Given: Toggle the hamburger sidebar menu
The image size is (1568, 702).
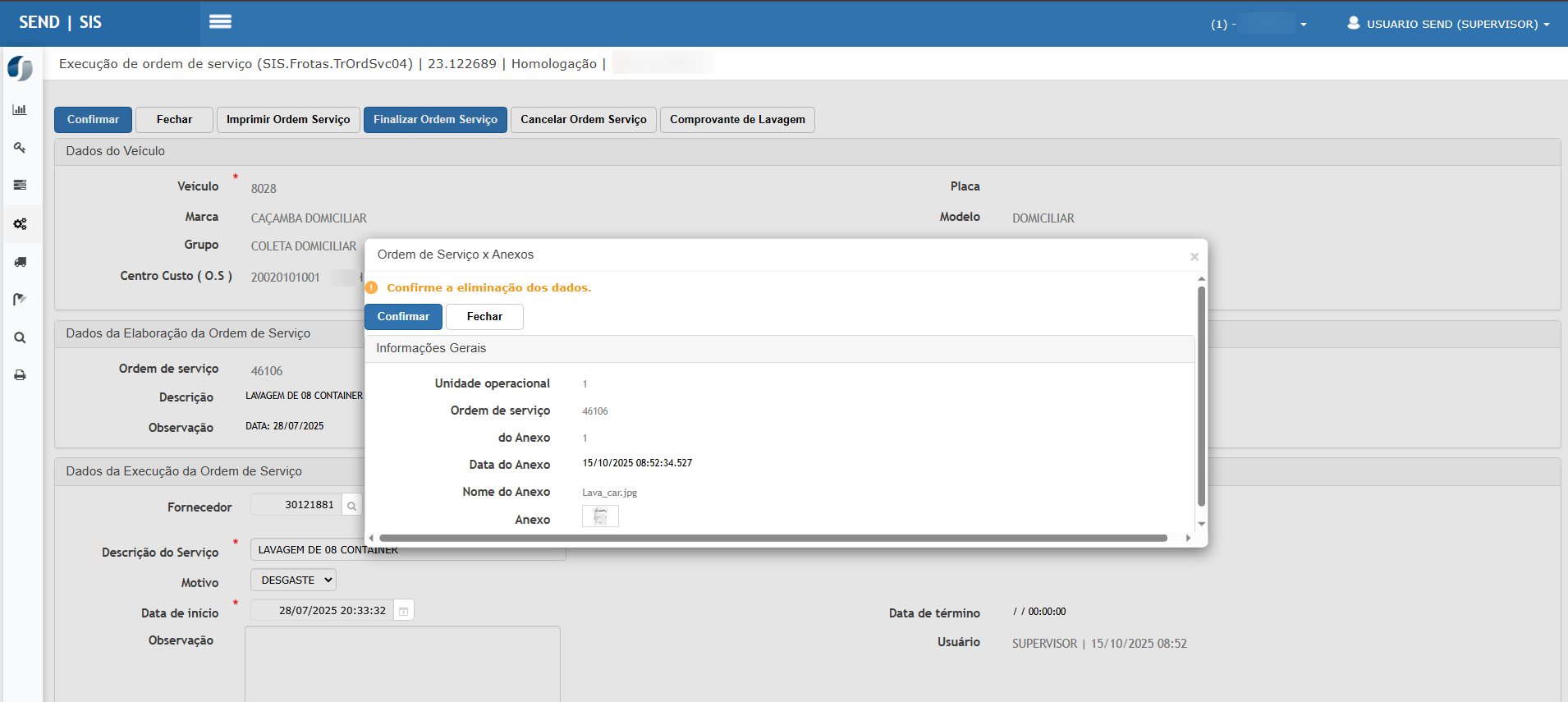Looking at the screenshot, I should click(220, 22).
